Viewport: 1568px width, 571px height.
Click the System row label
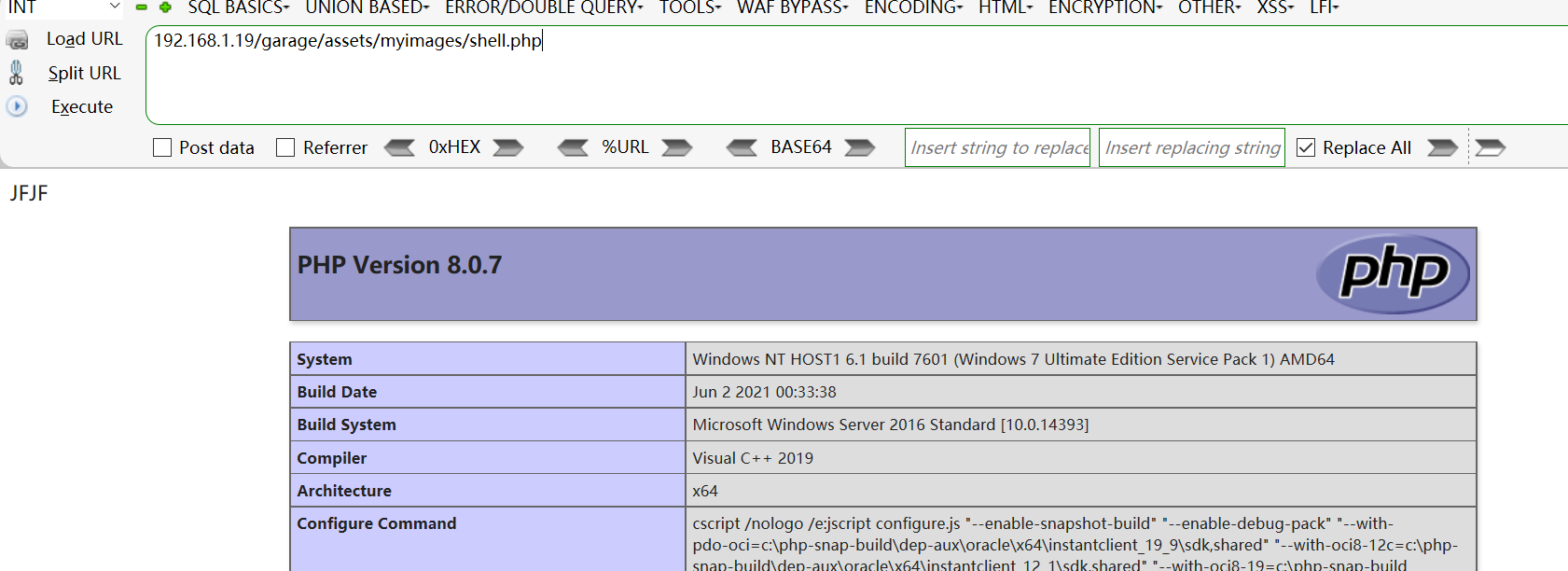pos(325,359)
